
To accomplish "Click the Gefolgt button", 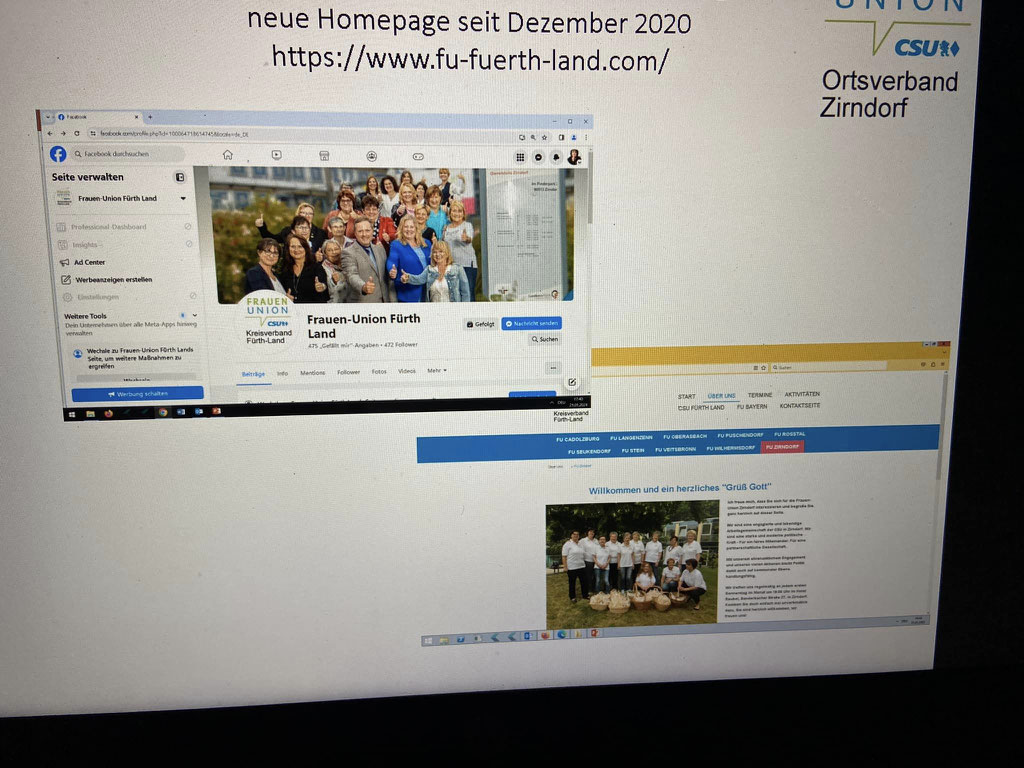I will [x=481, y=324].
